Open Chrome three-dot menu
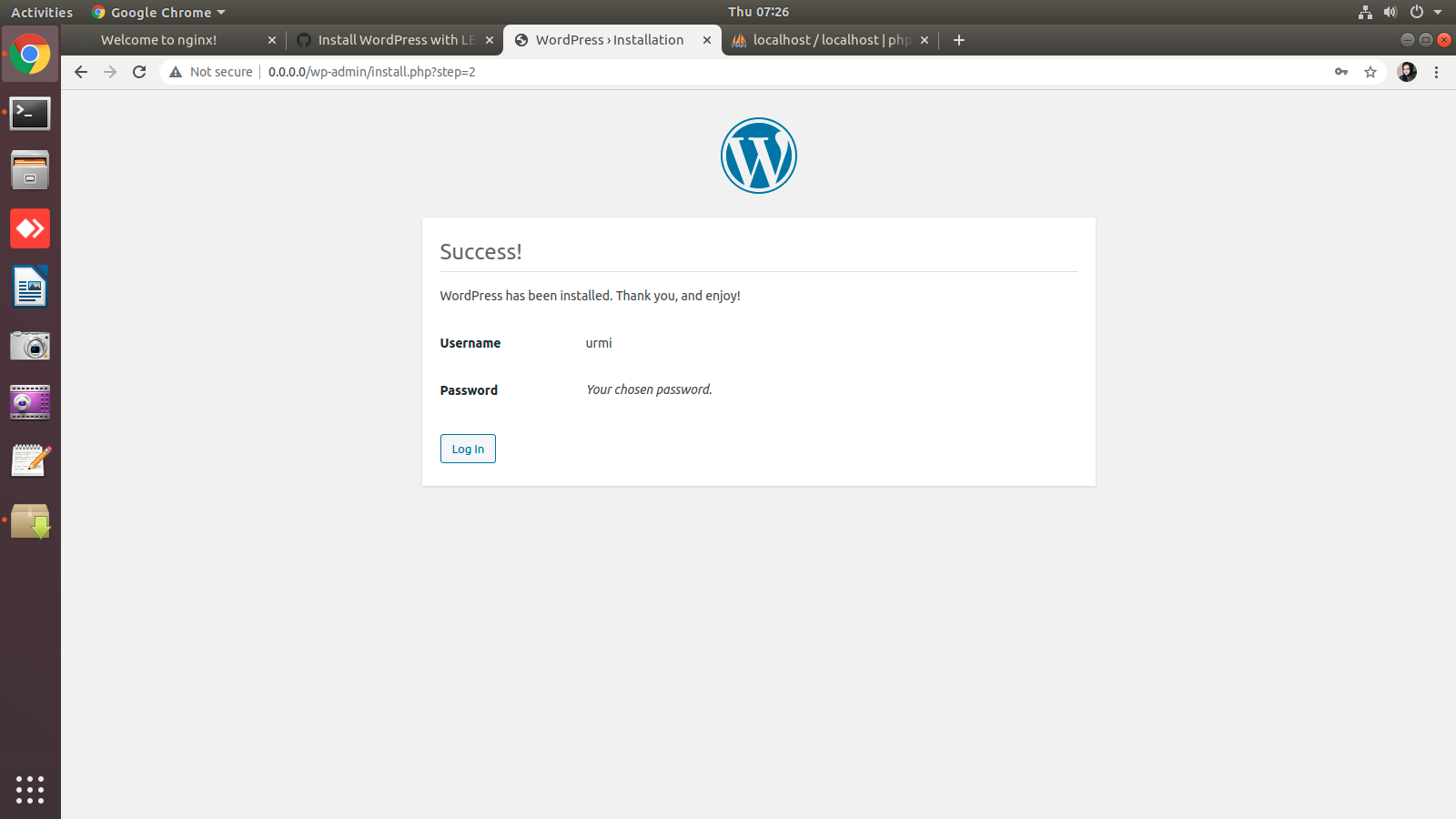This screenshot has height=819, width=1456. point(1437,72)
